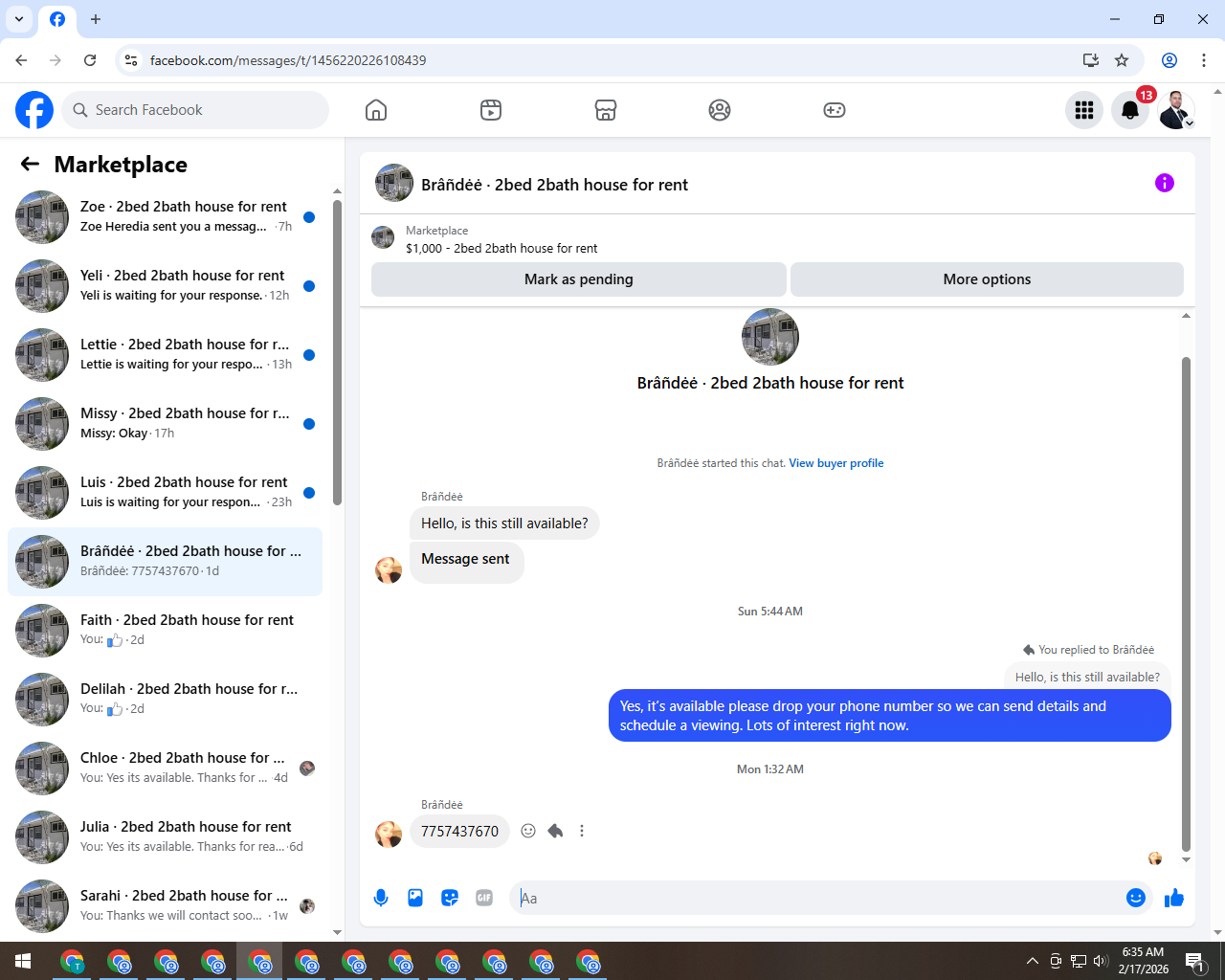Open Zoe's house rental conversation
Viewport: 1225px width, 980px height.
pos(165,217)
